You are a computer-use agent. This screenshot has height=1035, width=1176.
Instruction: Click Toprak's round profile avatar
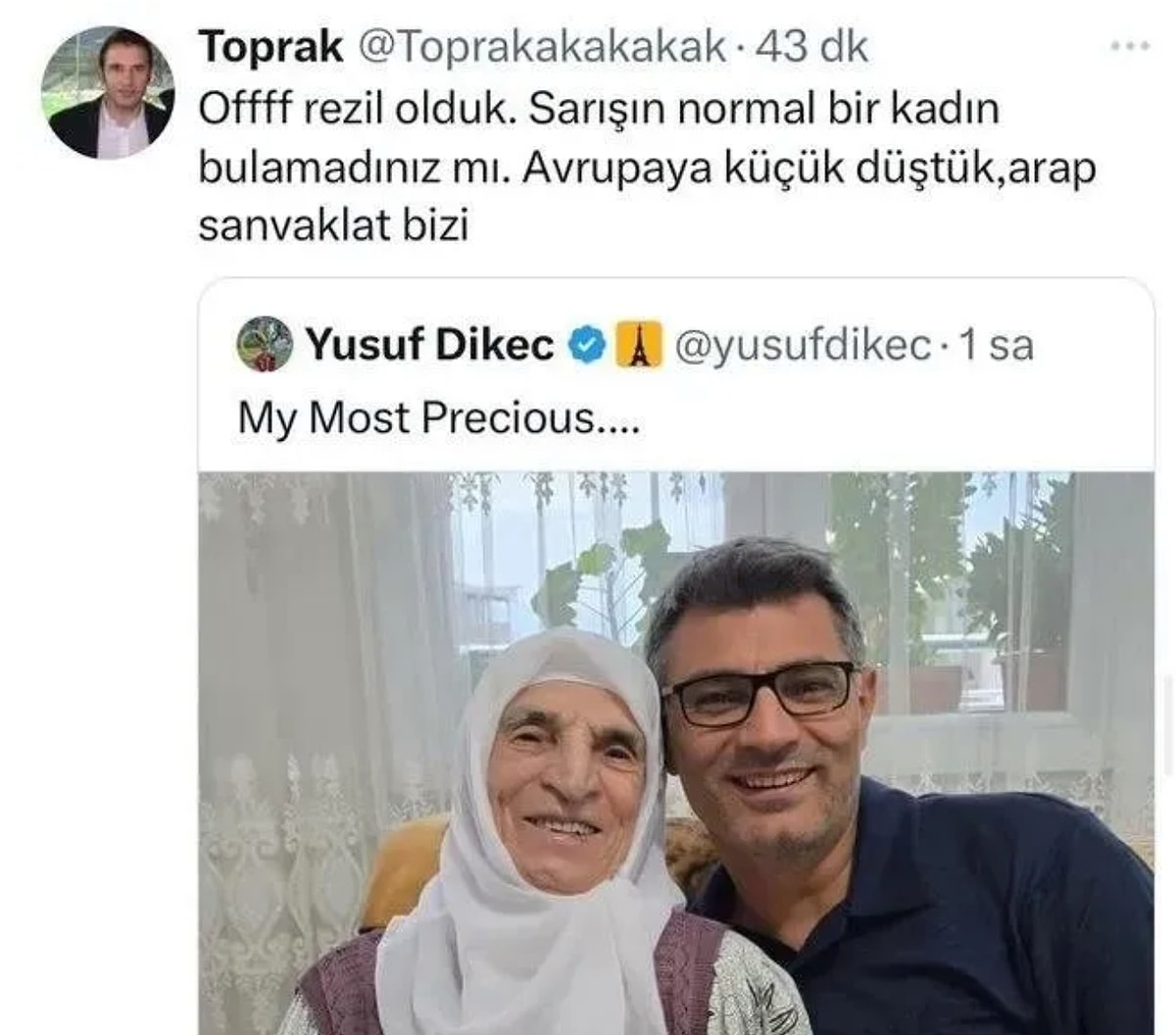pyautogui.click(x=108, y=93)
